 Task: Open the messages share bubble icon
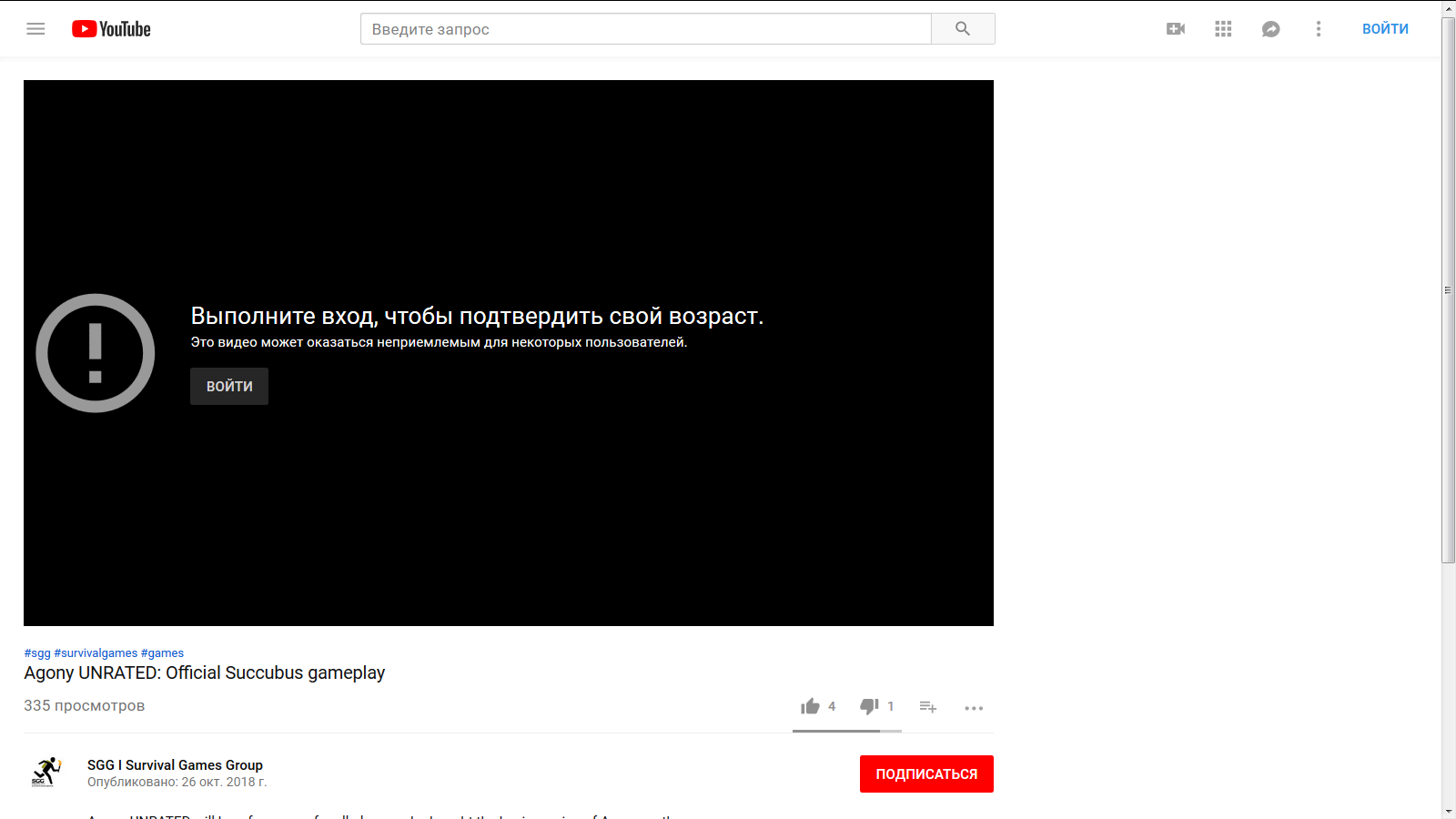click(x=1270, y=29)
